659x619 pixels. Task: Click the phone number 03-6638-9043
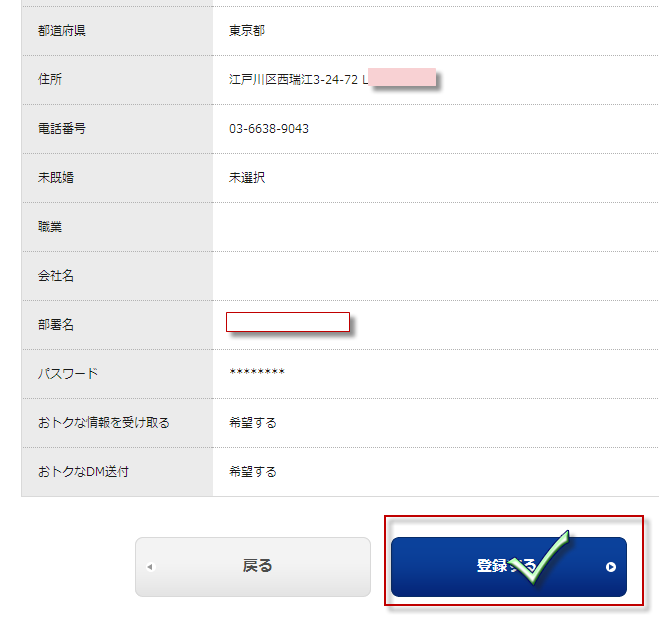click(x=269, y=129)
